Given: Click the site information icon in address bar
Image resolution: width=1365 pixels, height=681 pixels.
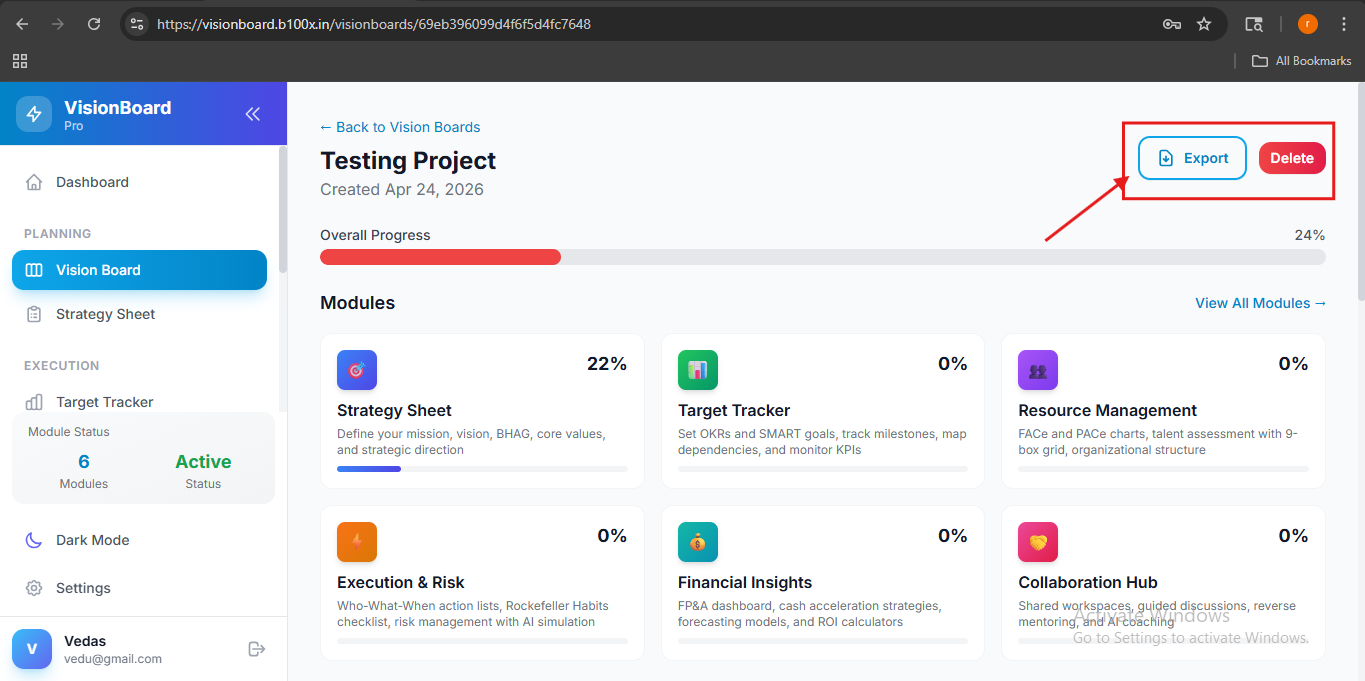Looking at the screenshot, I should (x=138, y=24).
